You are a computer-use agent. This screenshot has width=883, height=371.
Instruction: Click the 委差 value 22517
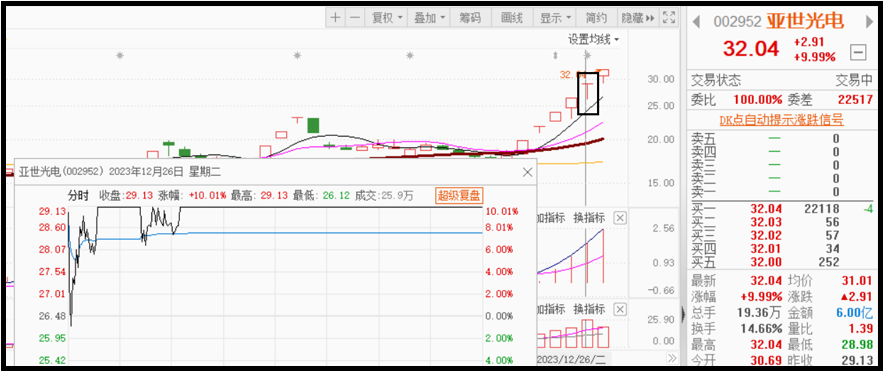coord(855,100)
